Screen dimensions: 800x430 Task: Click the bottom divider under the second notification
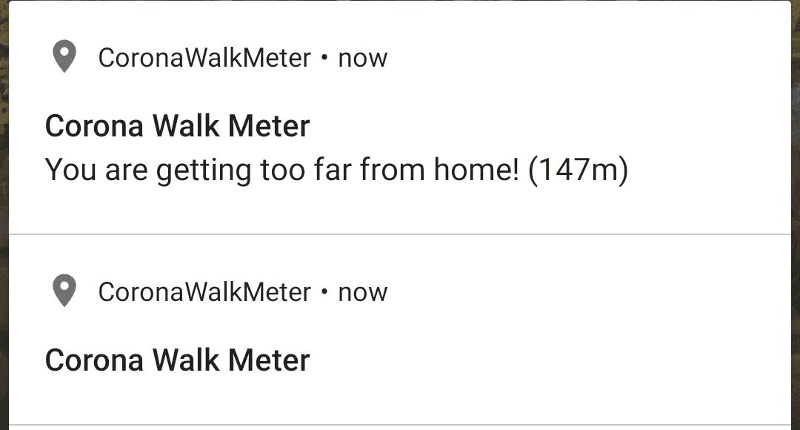pos(400,424)
